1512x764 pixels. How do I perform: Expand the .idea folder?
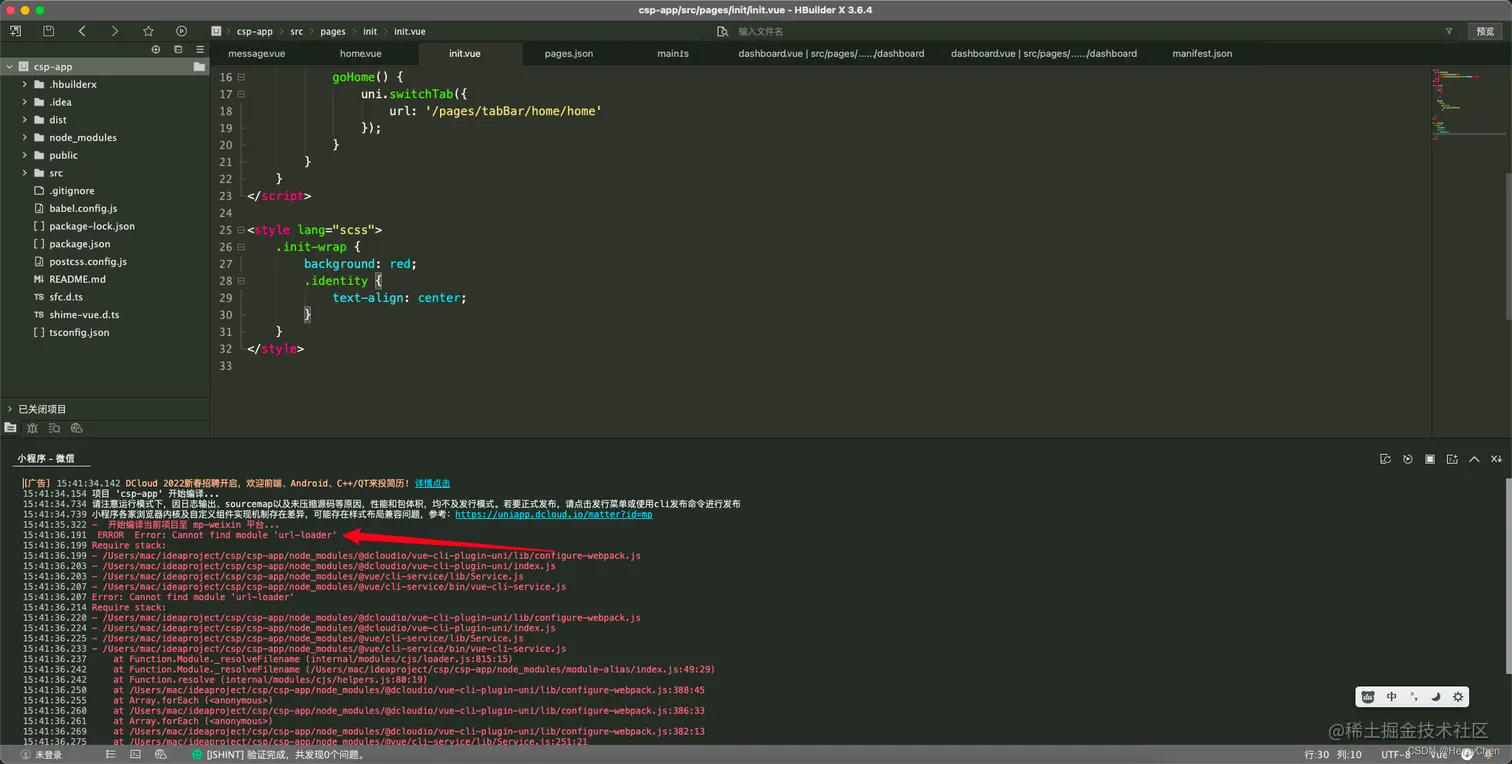[25, 102]
